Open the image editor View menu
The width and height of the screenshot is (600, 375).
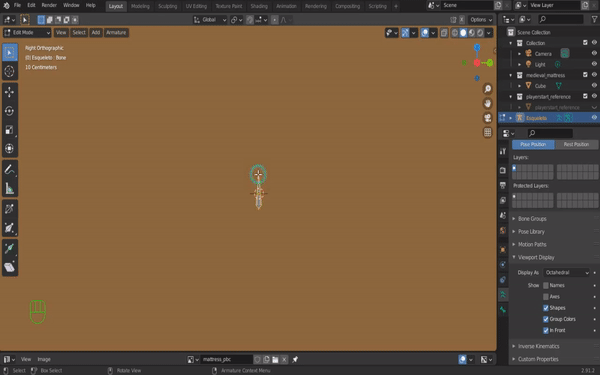(26, 359)
